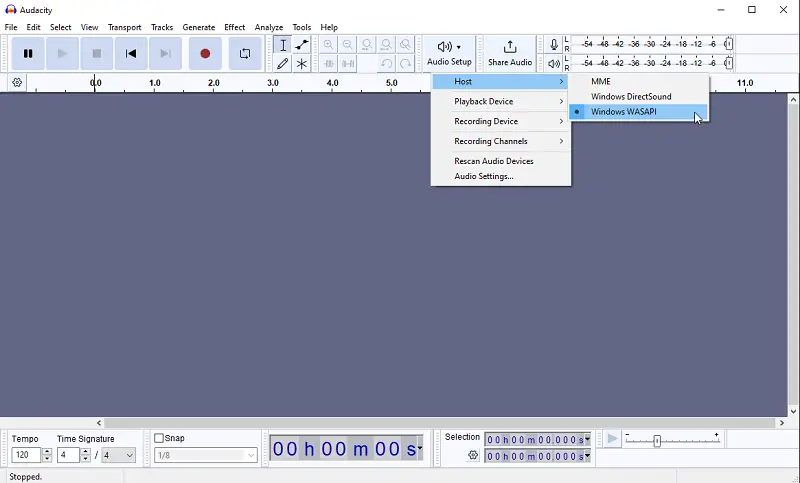Viewport: 800px width, 483px height.
Task: Click the Pause button
Action: pos(28,53)
